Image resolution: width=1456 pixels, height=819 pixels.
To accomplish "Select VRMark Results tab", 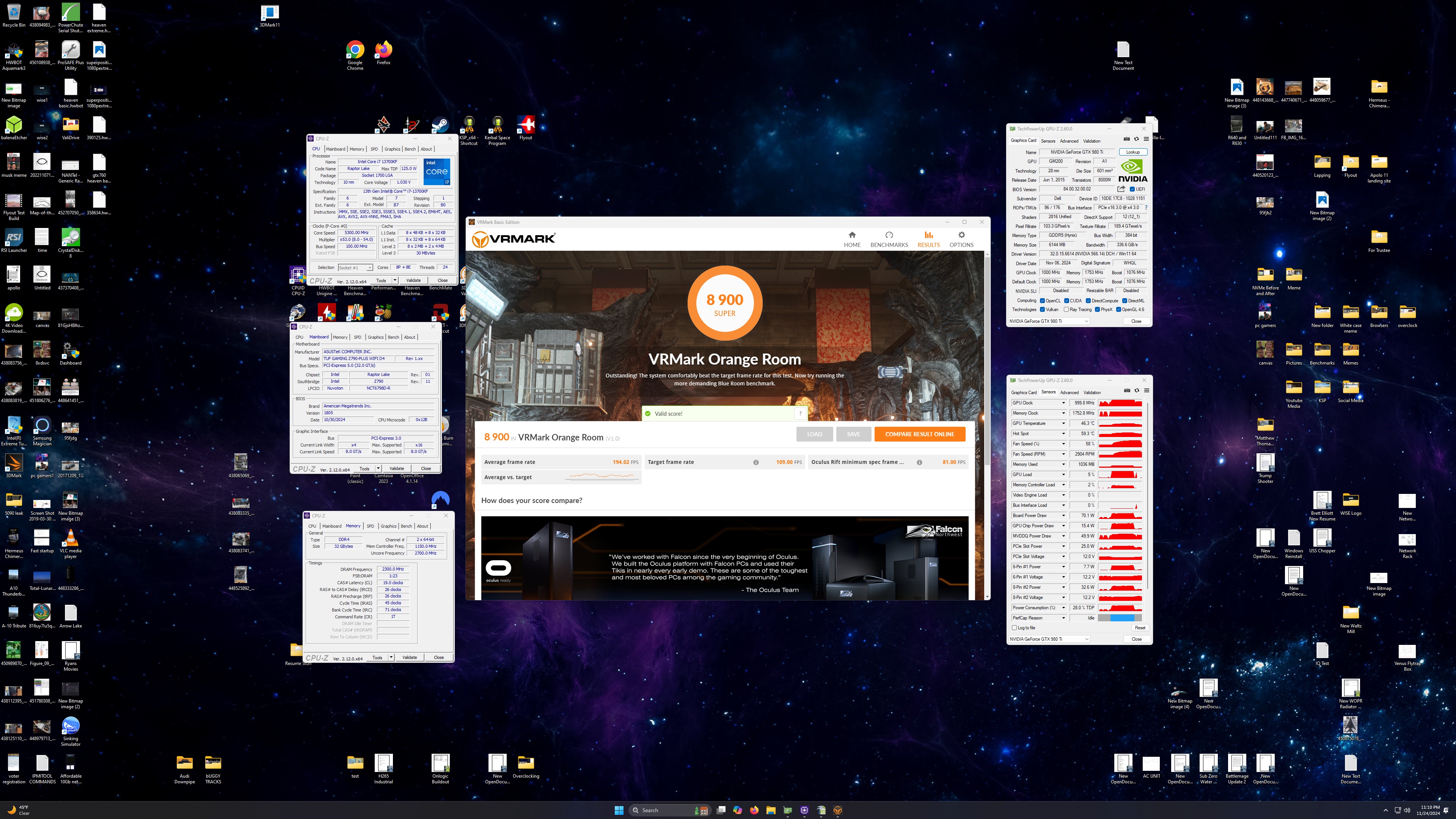I will pos(928,239).
